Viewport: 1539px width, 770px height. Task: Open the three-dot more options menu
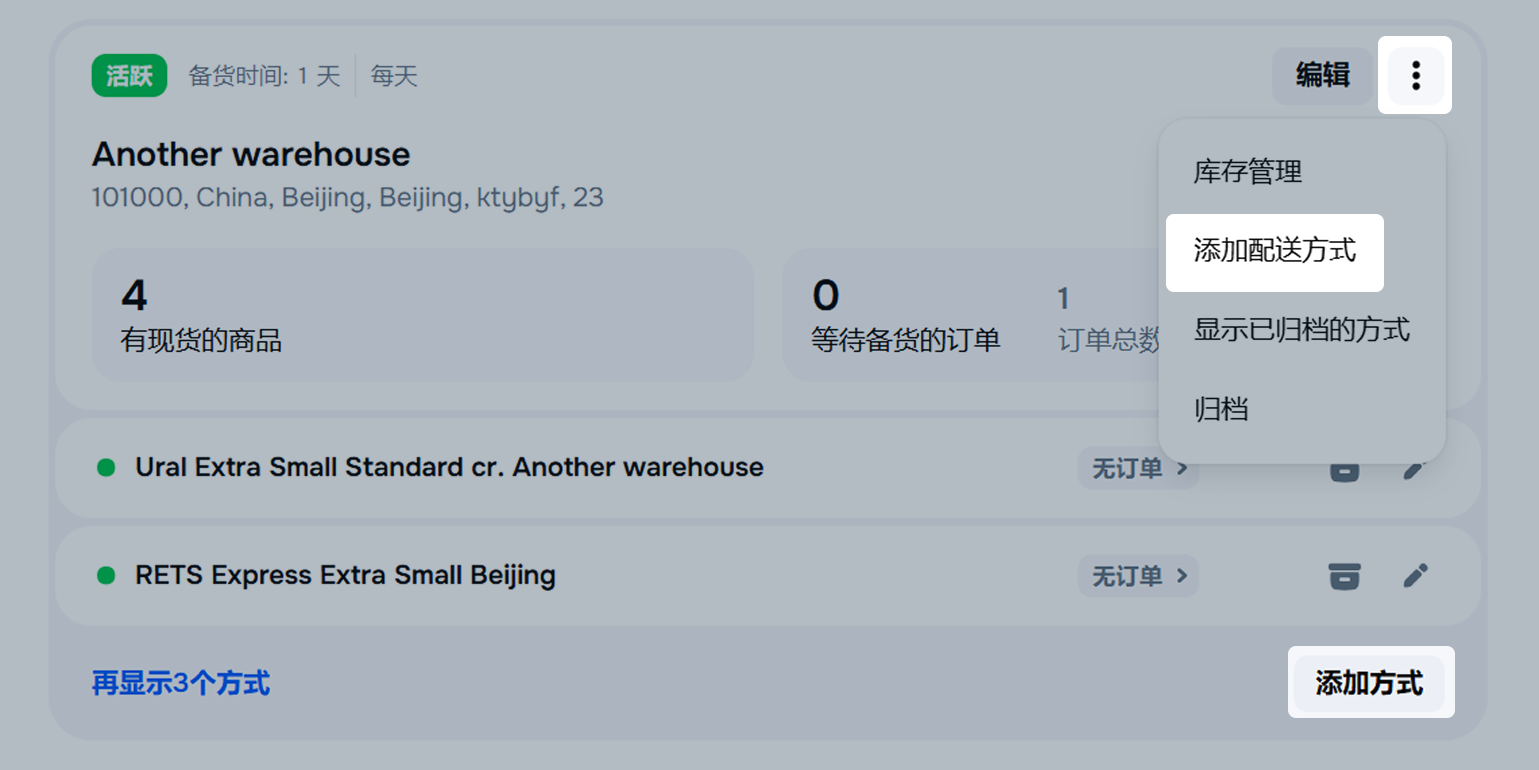[1415, 75]
